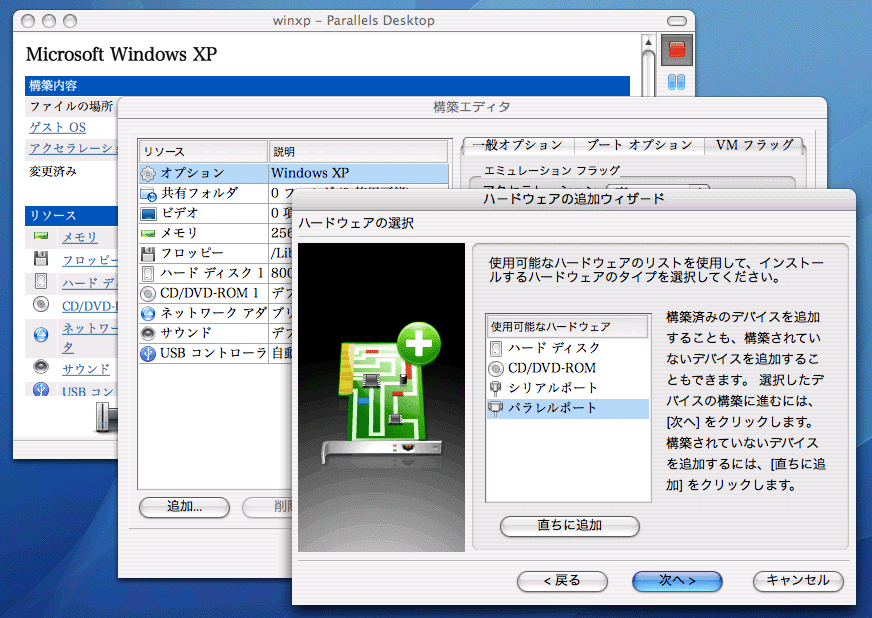The image size is (872, 618).
Task: Open the メモリ link in main window
Action: click(x=80, y=237)
